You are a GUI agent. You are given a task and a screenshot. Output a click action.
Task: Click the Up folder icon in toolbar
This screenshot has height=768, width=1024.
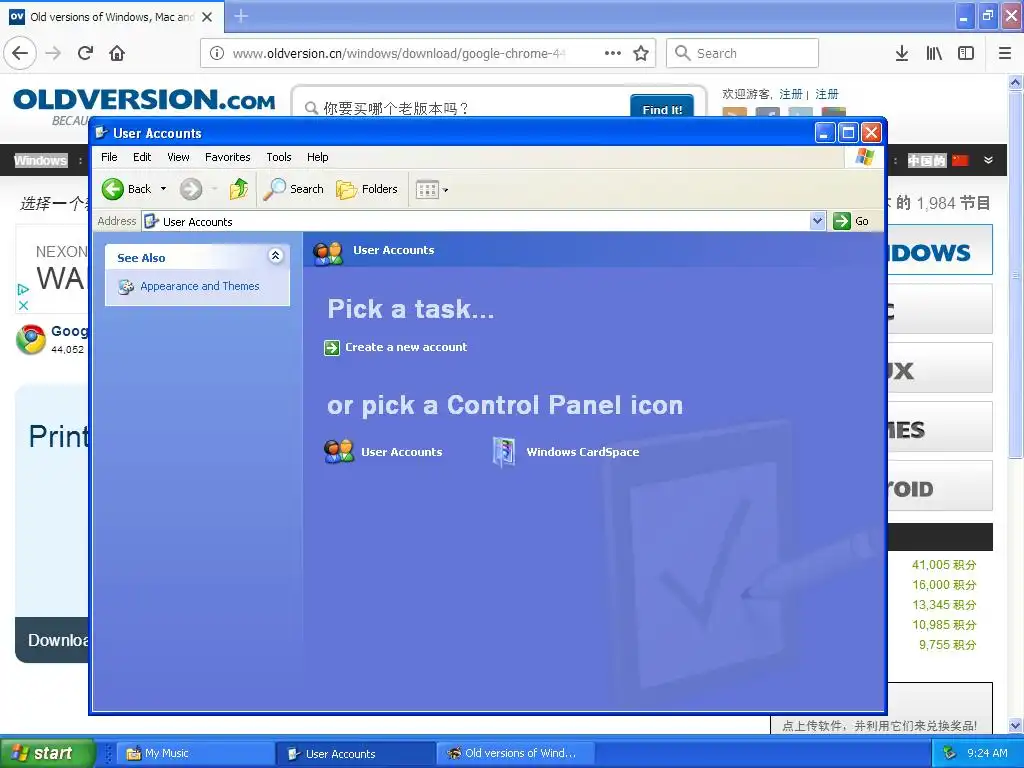pyautogui.click(x=239, y=189)
